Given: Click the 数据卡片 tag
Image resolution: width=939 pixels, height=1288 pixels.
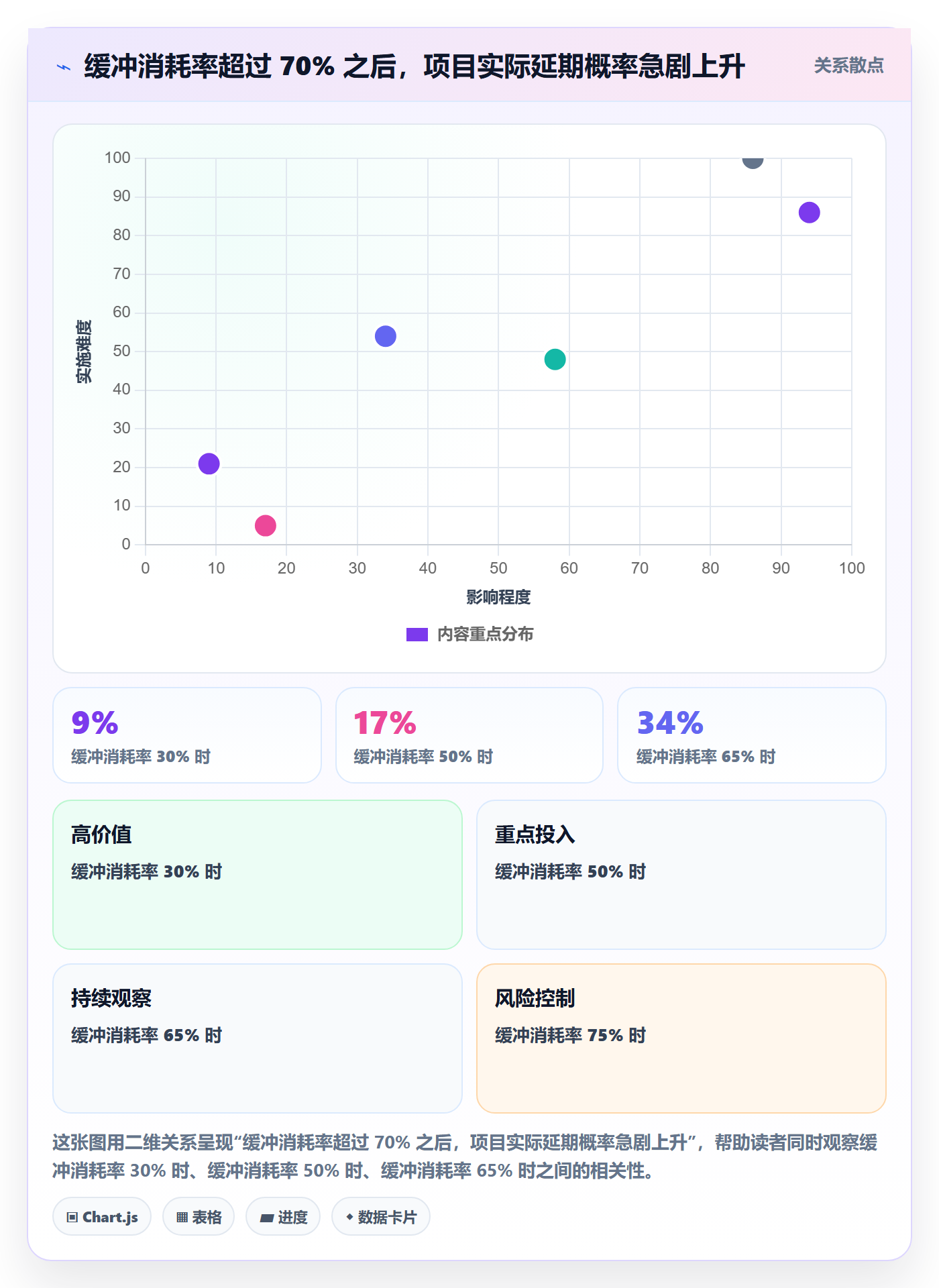Looking at the screenshot, I should [x=381, y=1217].
